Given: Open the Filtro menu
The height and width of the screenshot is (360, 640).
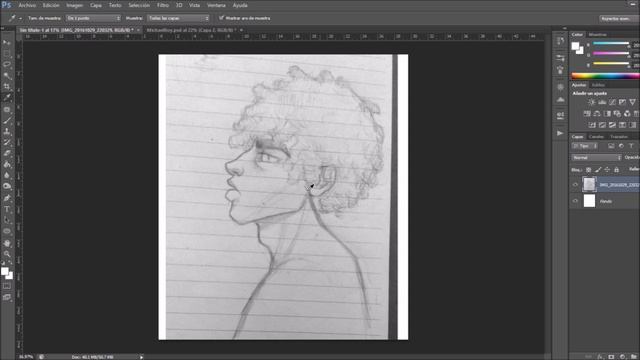Looking at the screenshot, I should pos(163,5).
